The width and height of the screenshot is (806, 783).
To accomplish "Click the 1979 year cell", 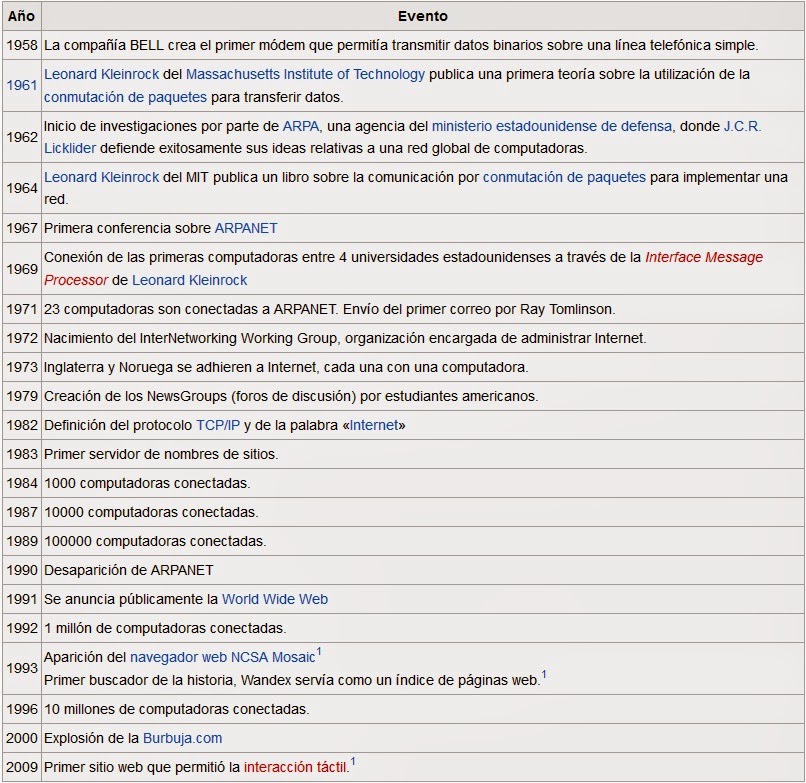I will click(22, 396).
